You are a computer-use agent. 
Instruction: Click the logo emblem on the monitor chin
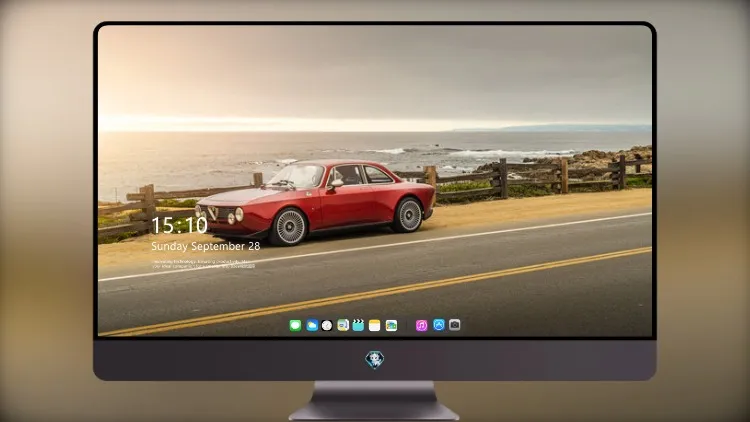pyautogui.click(x=375, y=360)
